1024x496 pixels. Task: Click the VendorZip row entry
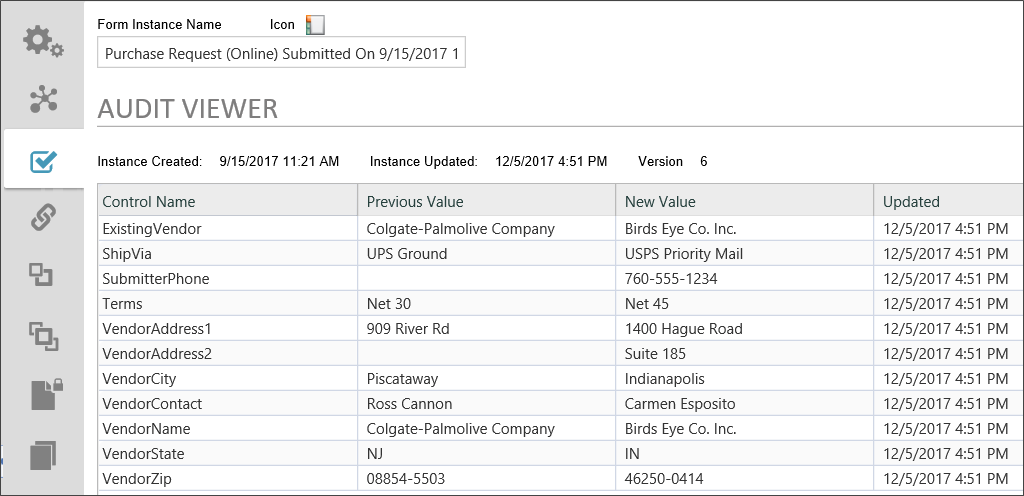click(x=561, y=478)
